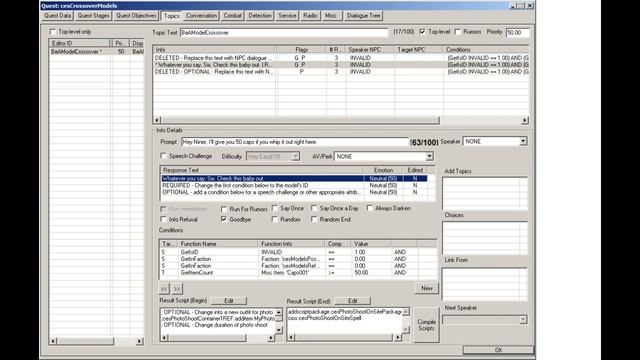Open the Next Speaker dropdown
Viewport: 640px width, 360px height.
(523, 320)
